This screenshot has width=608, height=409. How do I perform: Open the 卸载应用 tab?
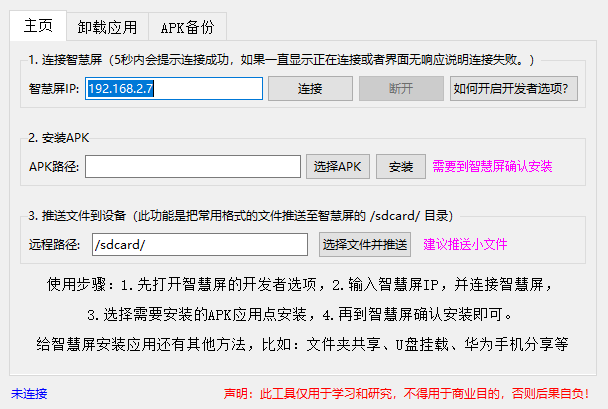[108, 27]
